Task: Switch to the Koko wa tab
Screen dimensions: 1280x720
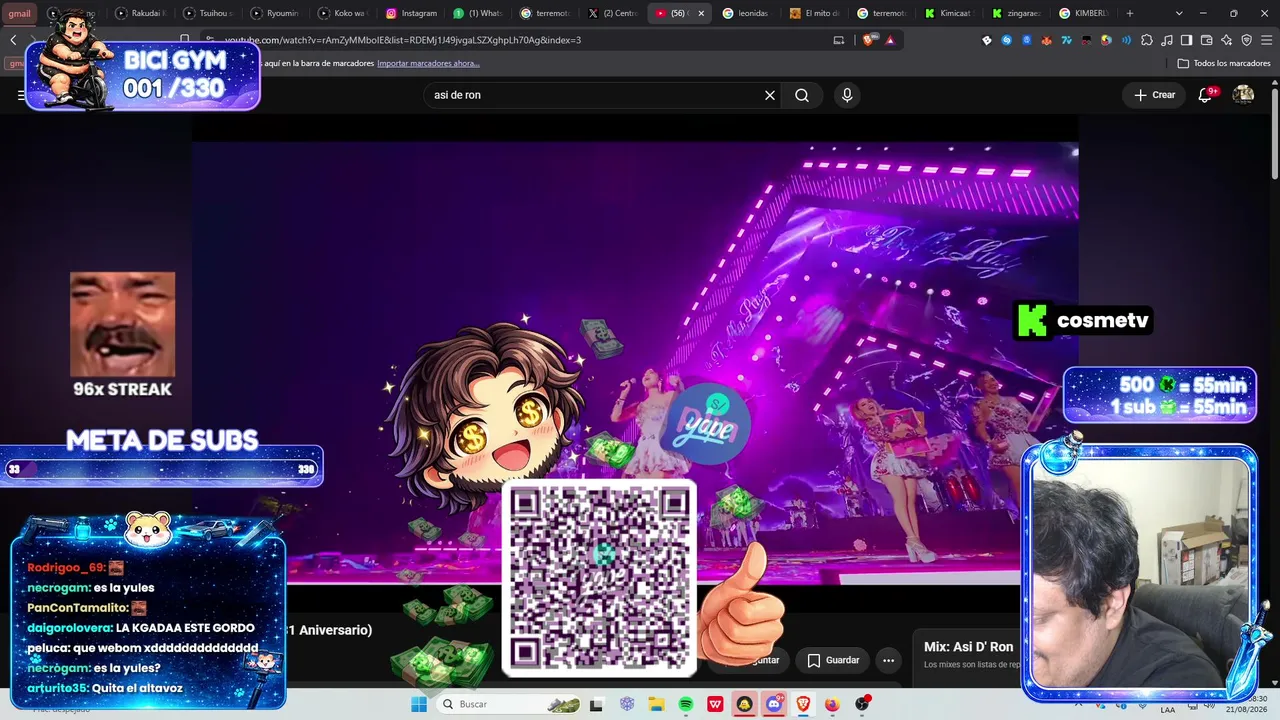Action: [343, 13]
